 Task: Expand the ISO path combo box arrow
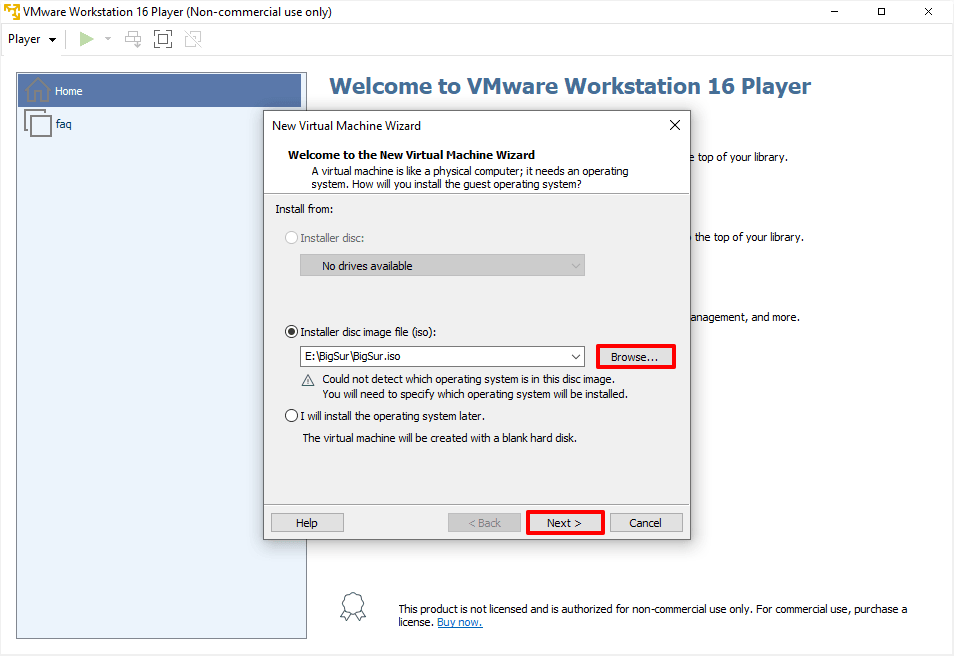click(575, 357)
